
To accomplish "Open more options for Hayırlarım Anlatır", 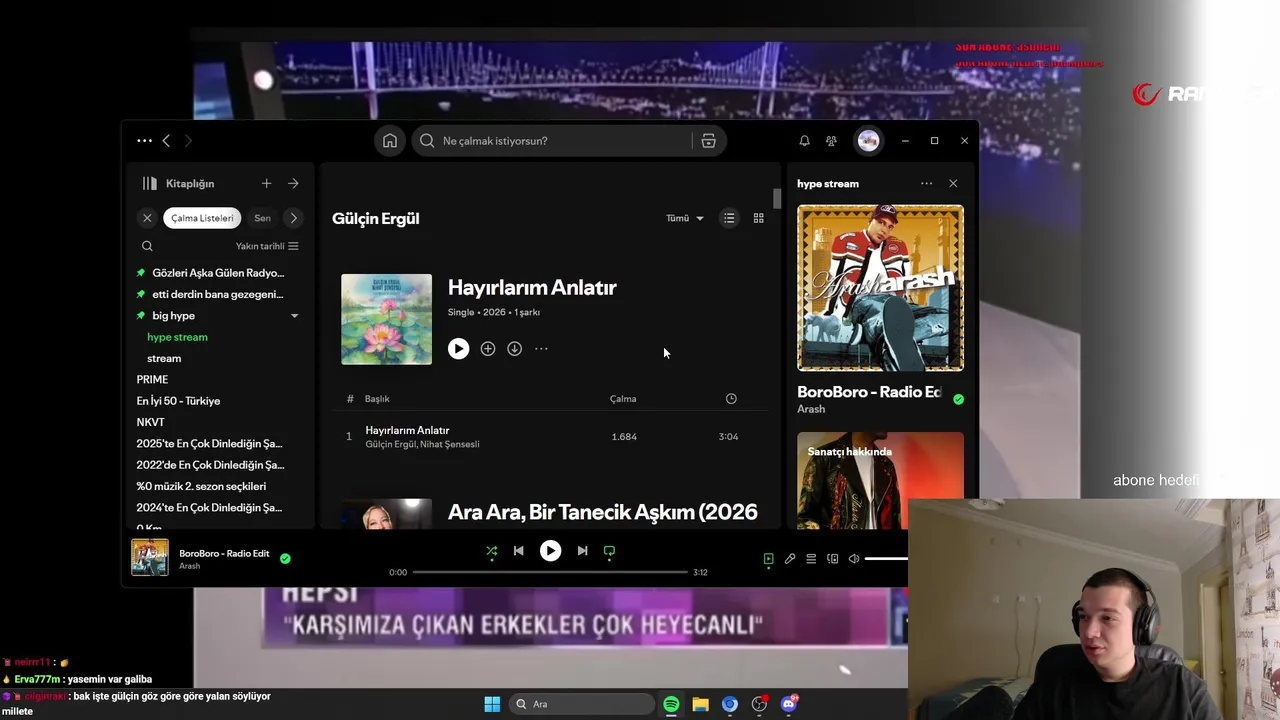I will pos(541,349).
